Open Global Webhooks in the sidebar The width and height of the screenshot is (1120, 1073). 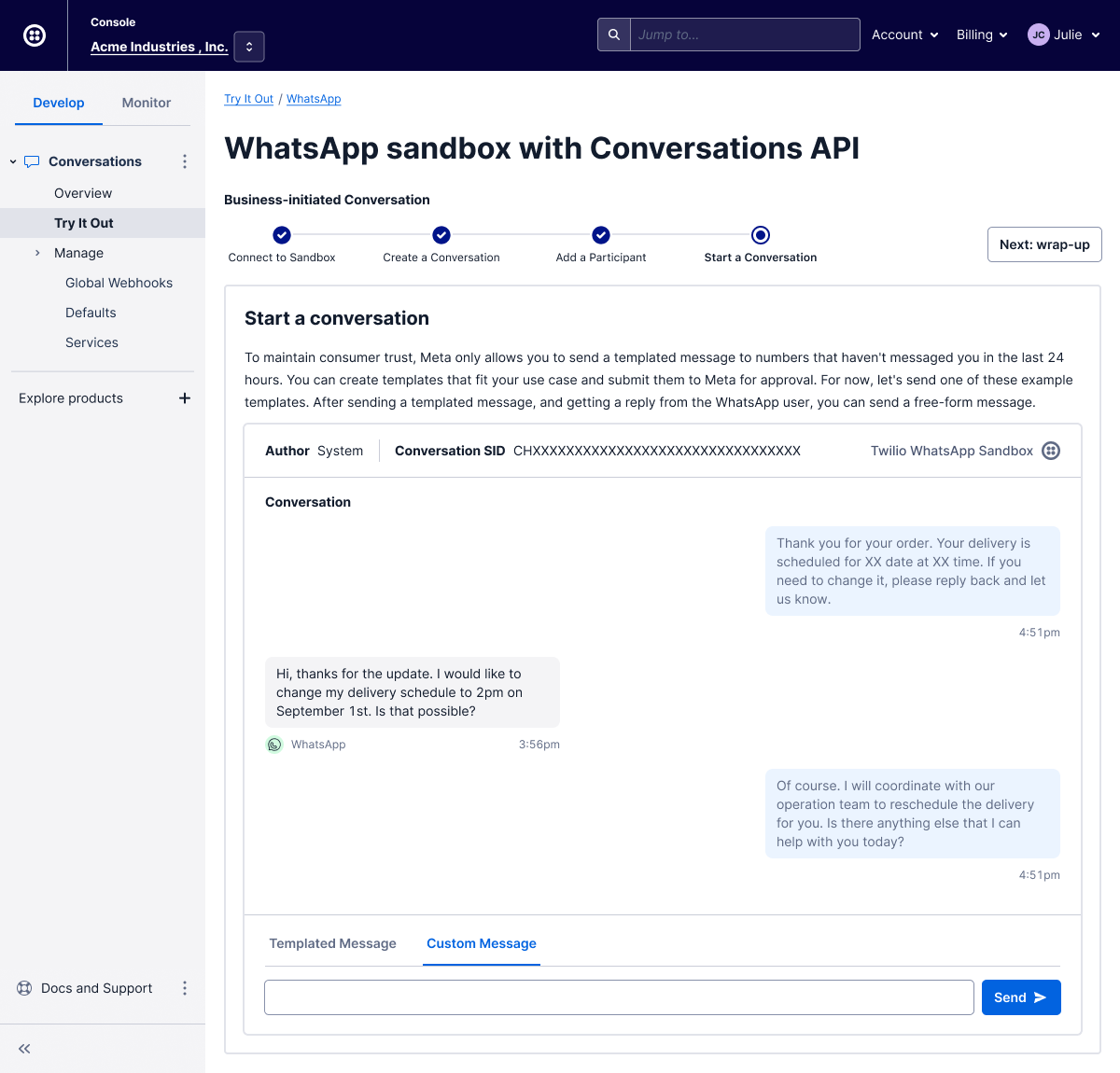[119, 283]
